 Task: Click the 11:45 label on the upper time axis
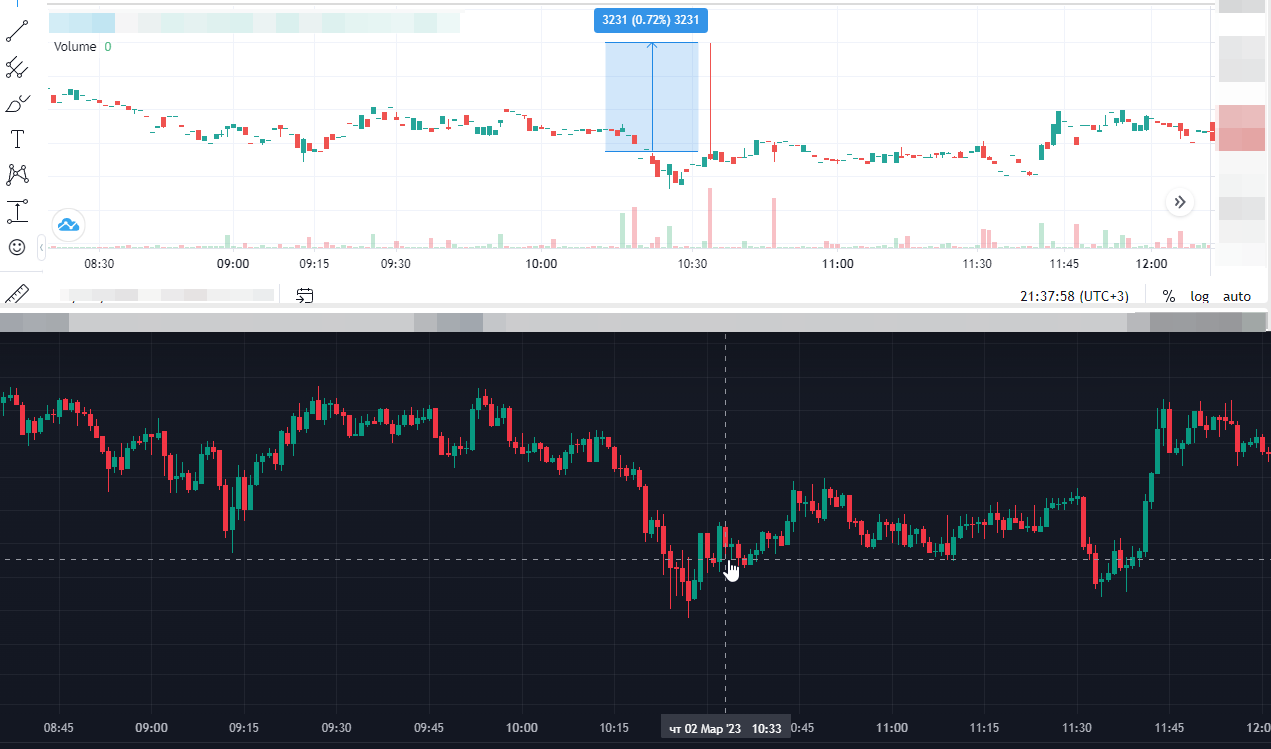[x=1065, y=264]
